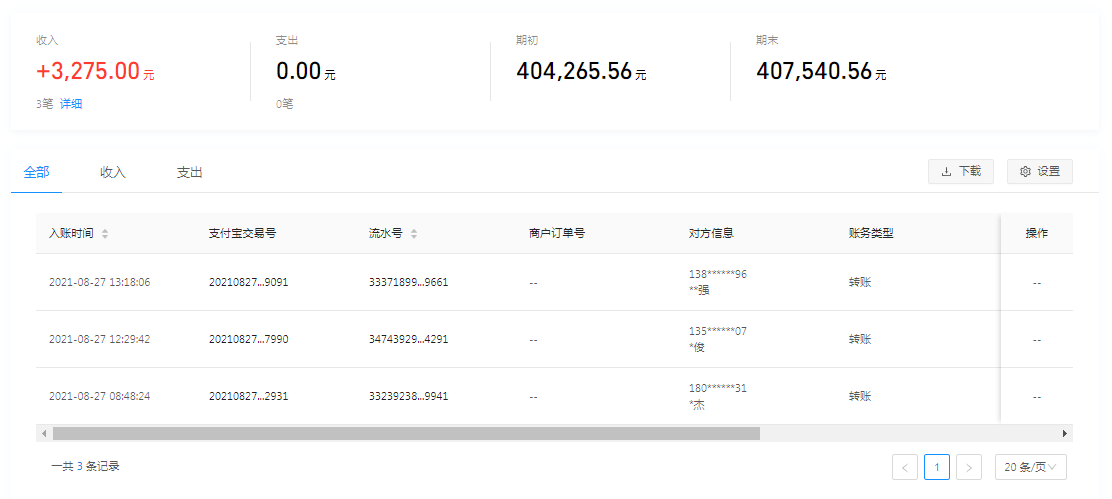The image size is (1112, 499).
Task: Go to next page arrow
Action: tap(968, 467)
